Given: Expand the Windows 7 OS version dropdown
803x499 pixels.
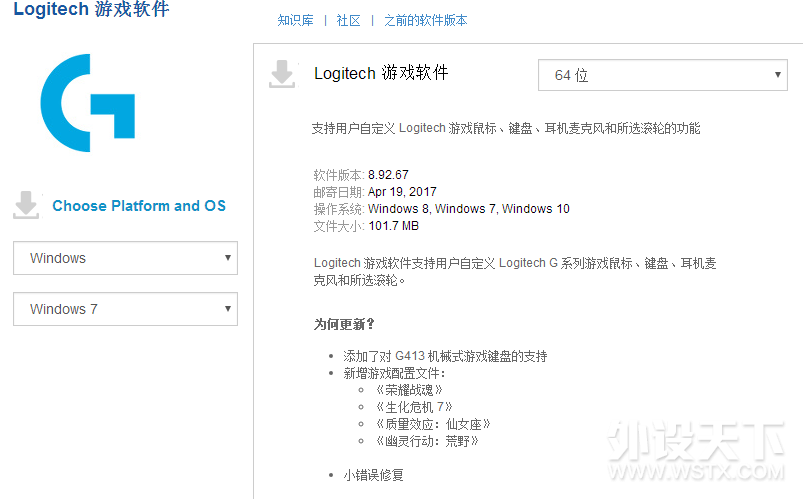Looking at the screenshot, I should (x=125, y=309).
